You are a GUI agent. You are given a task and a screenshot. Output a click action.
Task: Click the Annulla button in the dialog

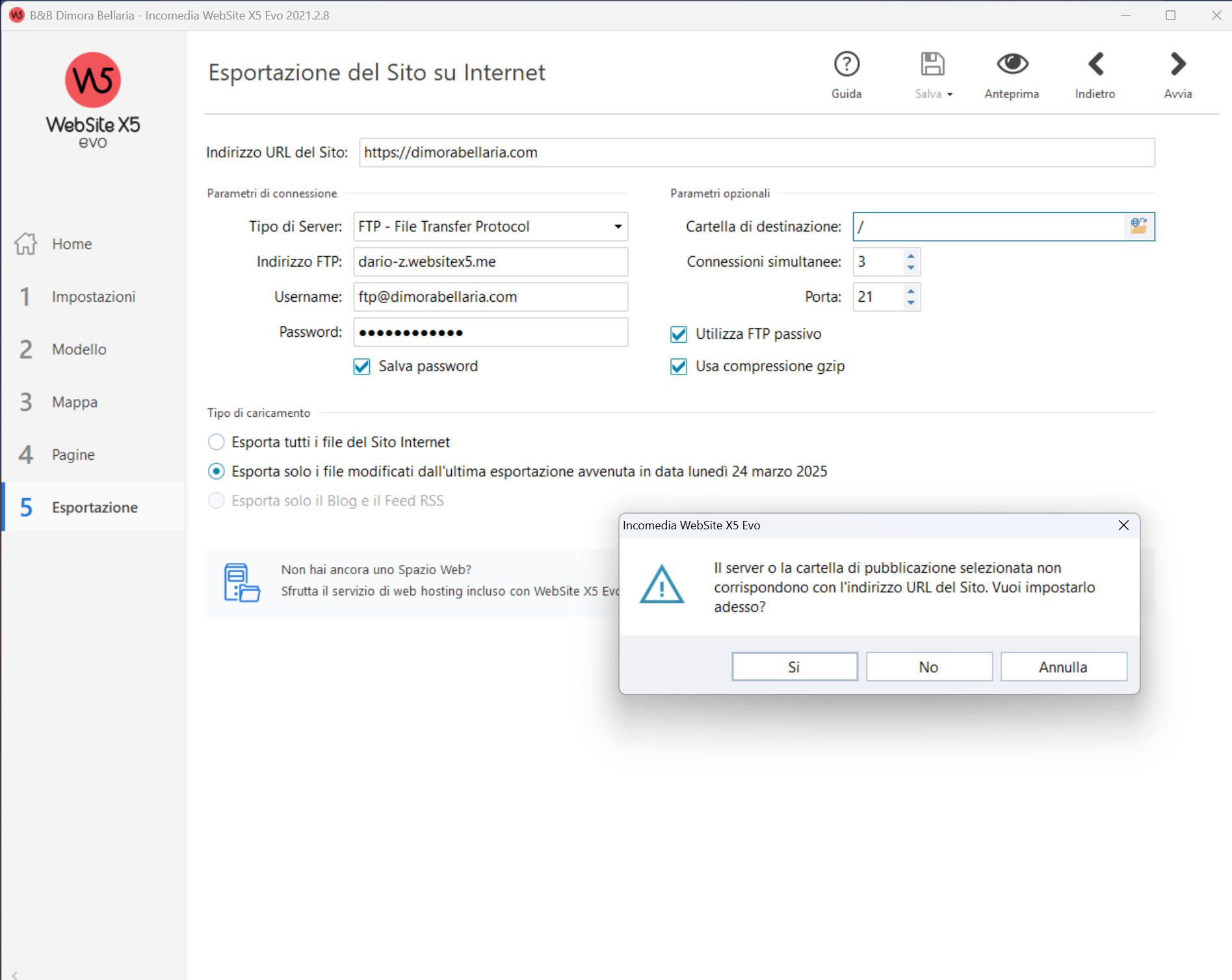1064,667
